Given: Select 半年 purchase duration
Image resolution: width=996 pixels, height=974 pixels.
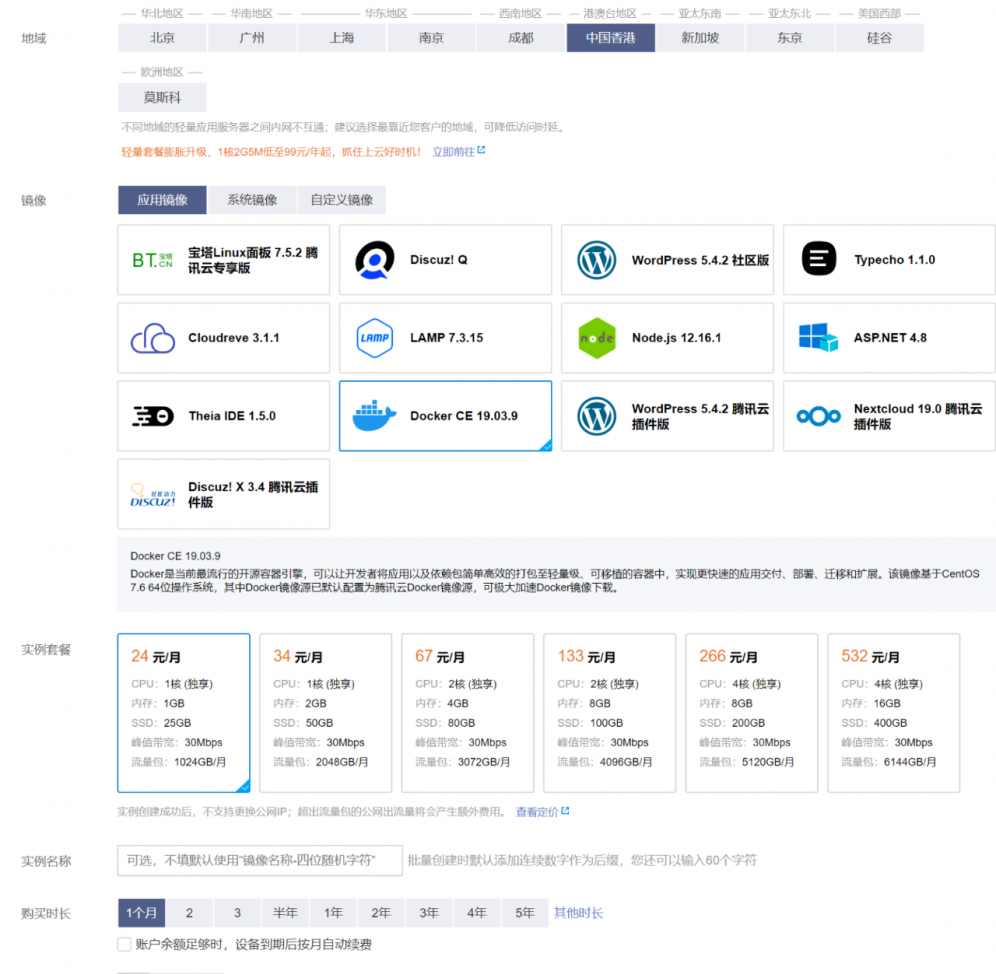Looking at the screenshot, I should click(285, 913).
